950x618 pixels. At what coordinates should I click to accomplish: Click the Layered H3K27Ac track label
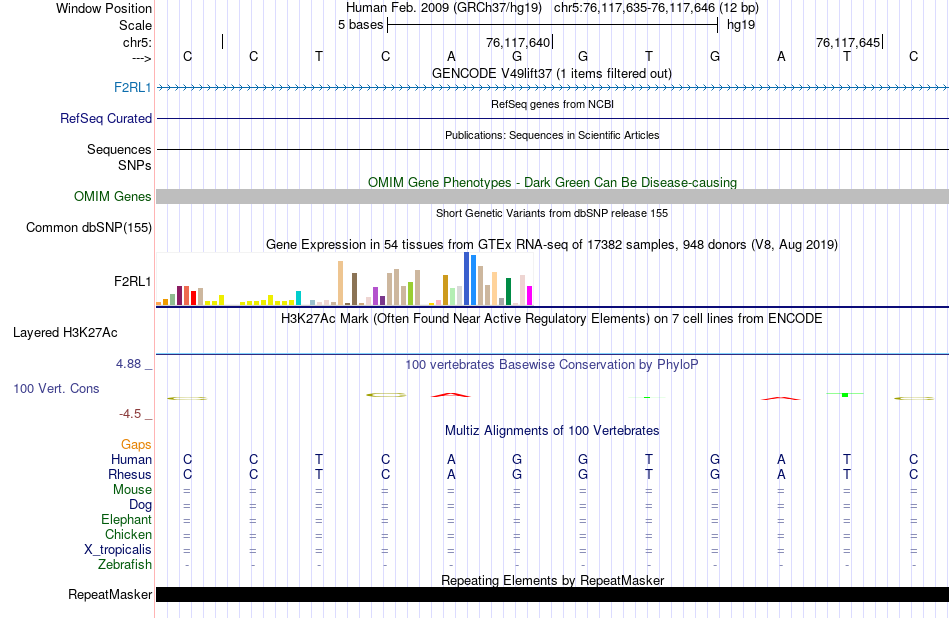click(x=65, y=332)
